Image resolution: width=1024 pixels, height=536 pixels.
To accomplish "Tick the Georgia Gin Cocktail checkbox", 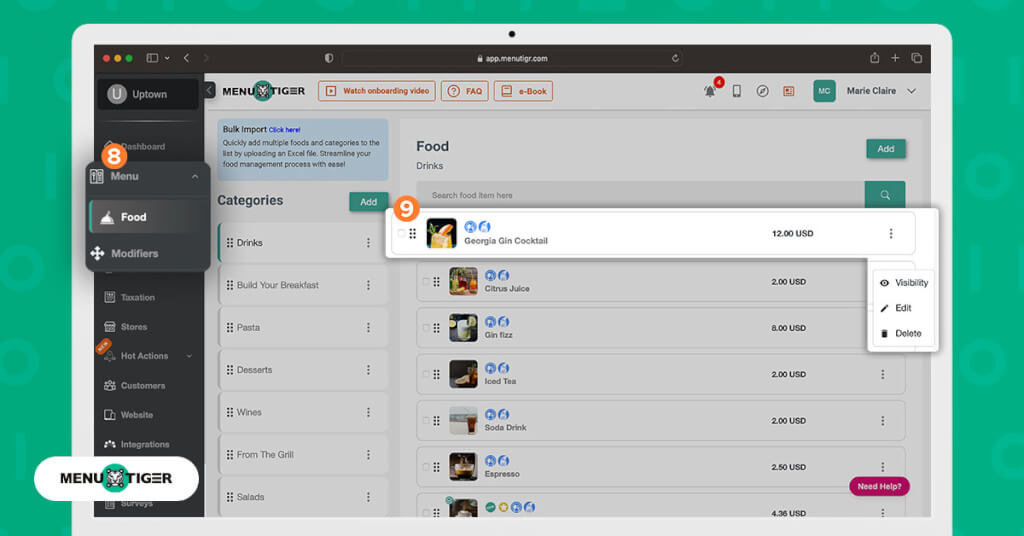I will 401,234.
